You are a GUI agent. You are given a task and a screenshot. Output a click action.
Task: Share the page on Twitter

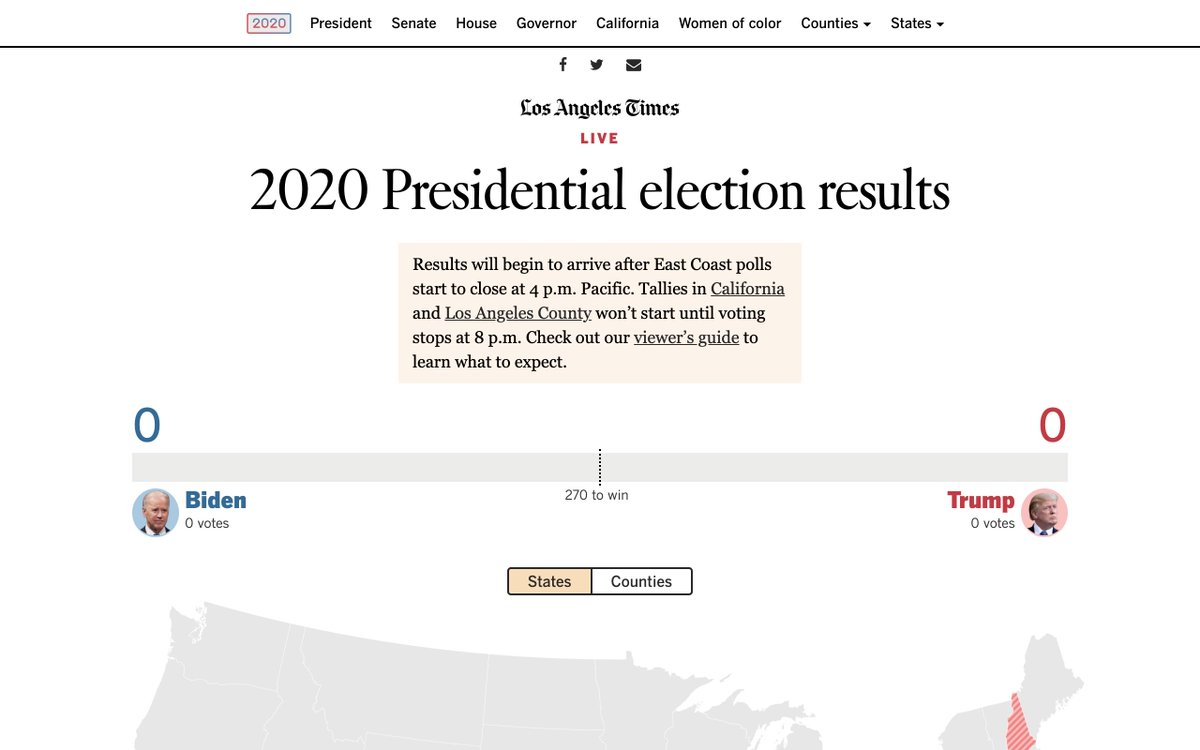(597, 65)
